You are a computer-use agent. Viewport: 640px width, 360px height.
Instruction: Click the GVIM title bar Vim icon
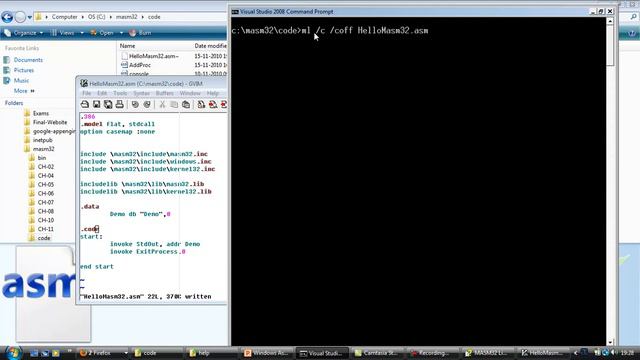(x=84, y=83)
